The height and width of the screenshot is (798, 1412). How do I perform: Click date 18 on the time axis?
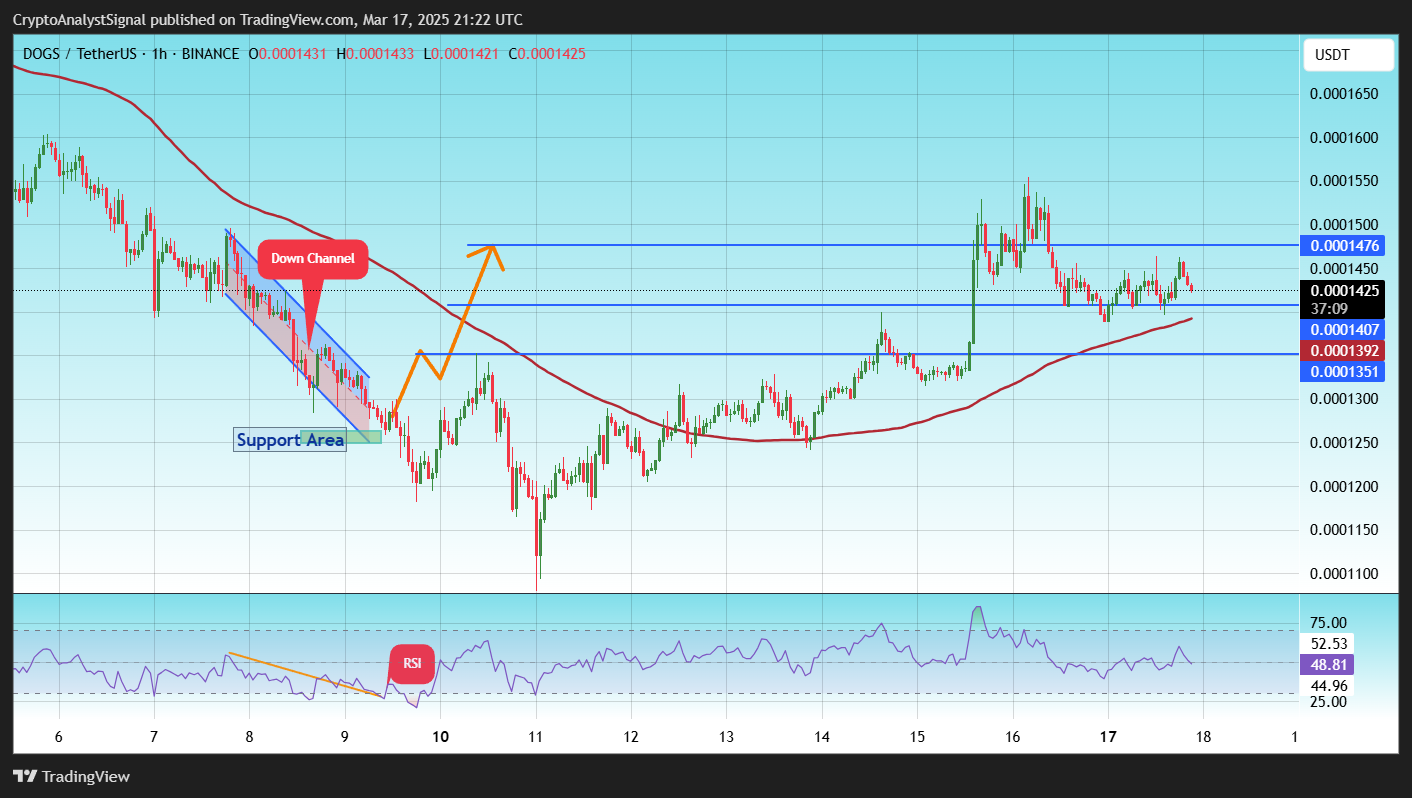pos(1203,737)
